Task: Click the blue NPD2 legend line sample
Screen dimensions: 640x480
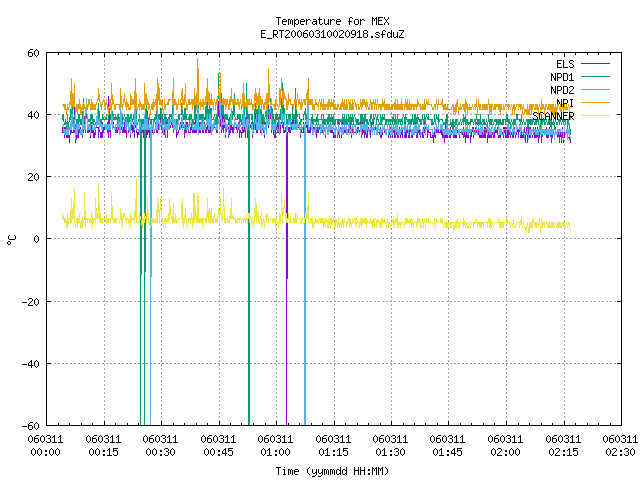Action: 595,90
